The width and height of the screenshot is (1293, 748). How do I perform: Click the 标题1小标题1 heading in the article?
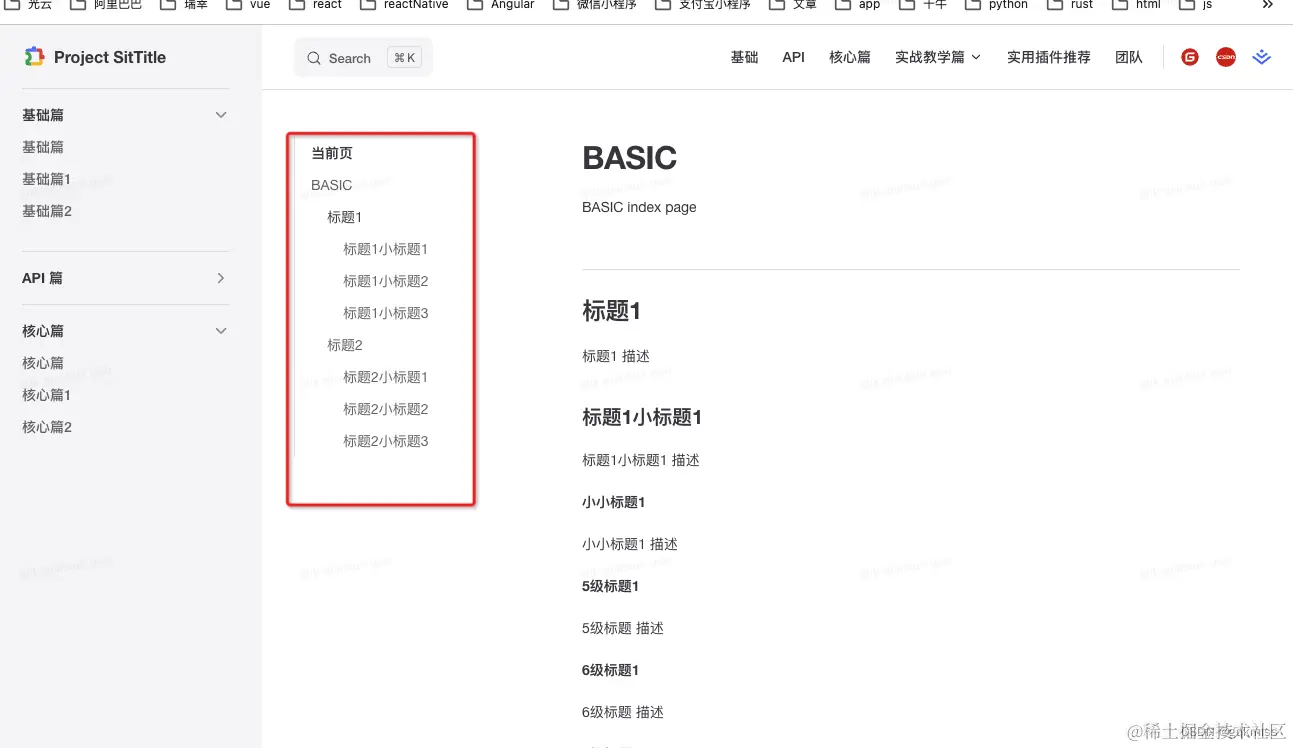tap(642, 417)
